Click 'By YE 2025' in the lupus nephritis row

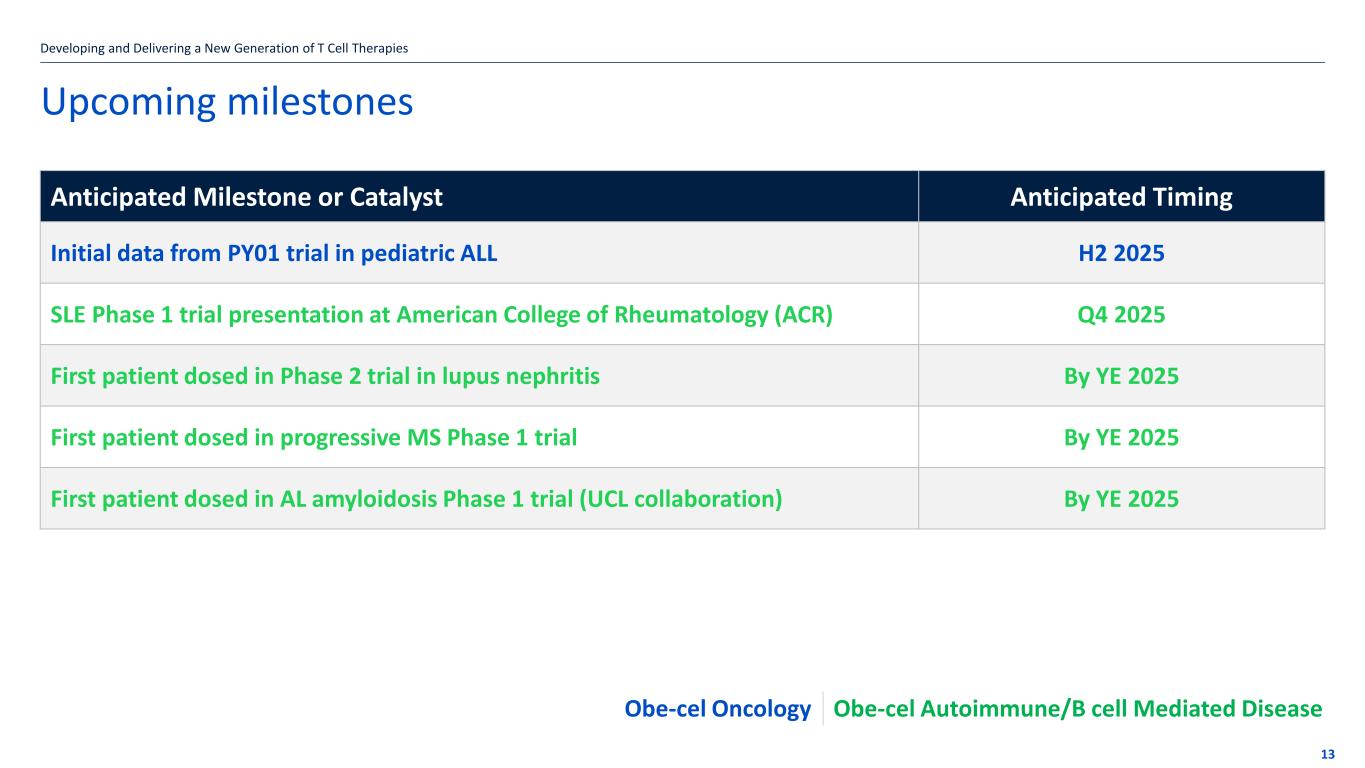[1121, 377]
